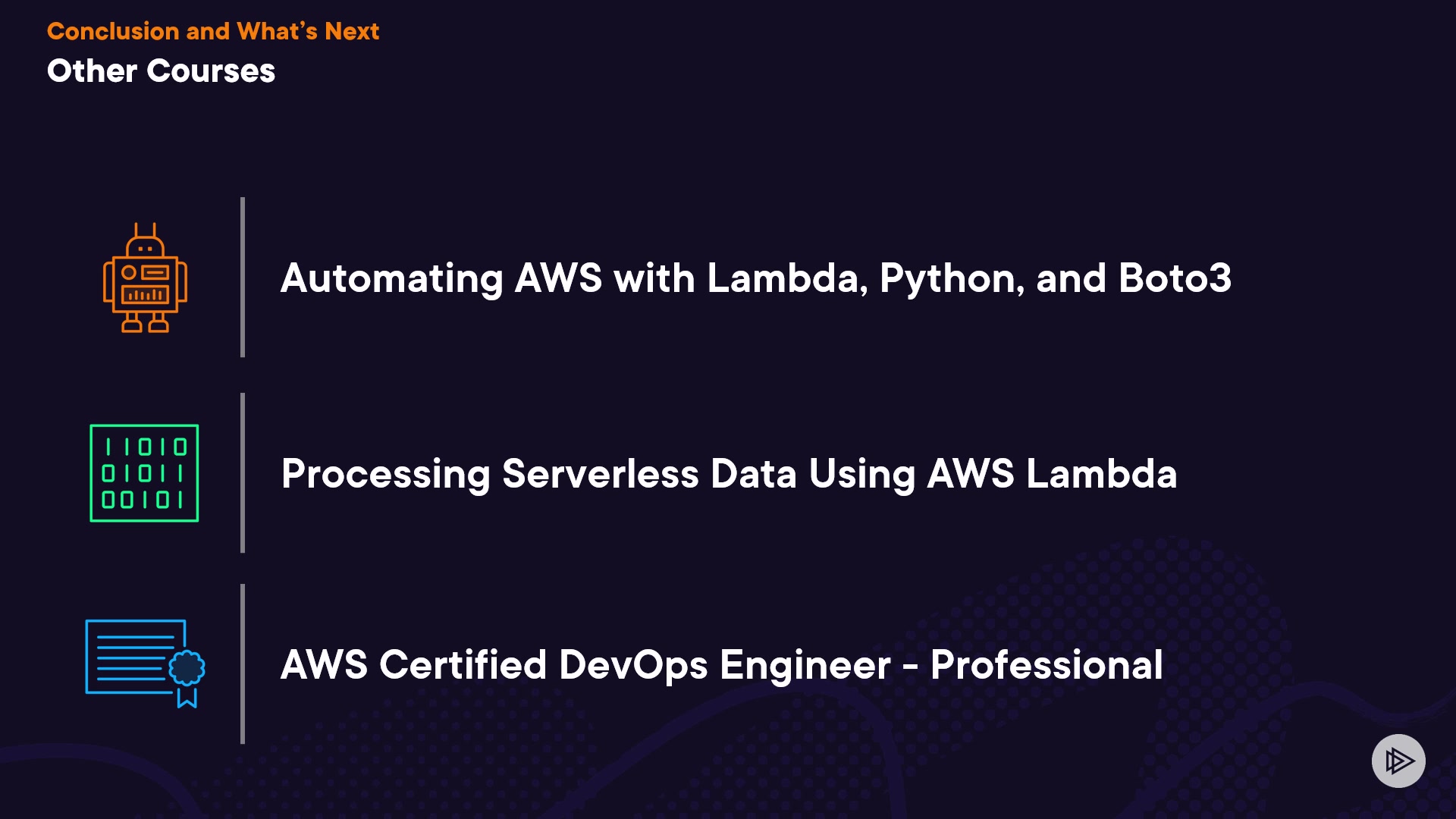The image size is (1456, 819).
Task: Click the word Boto3 in first course title
Action: [x=1175, y=278]
